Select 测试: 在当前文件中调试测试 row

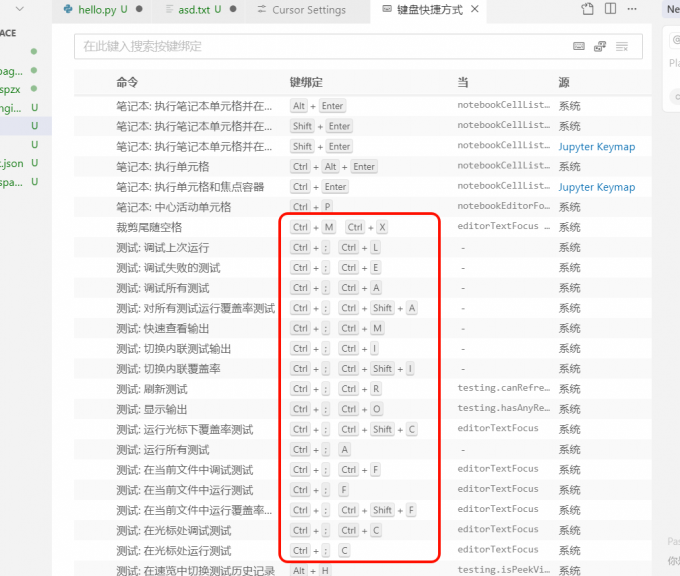point(363,470)
